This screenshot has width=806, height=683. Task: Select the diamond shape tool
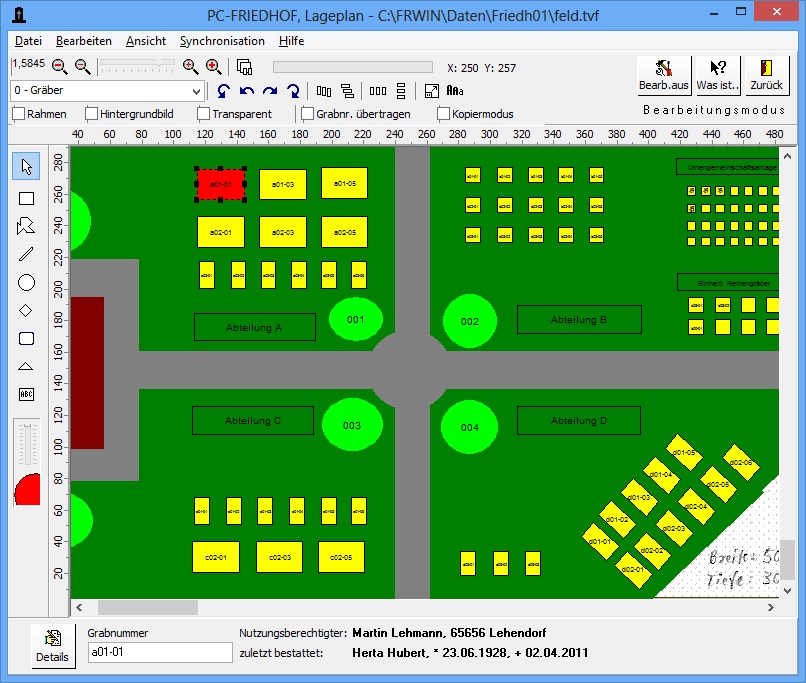coord(27,310)
